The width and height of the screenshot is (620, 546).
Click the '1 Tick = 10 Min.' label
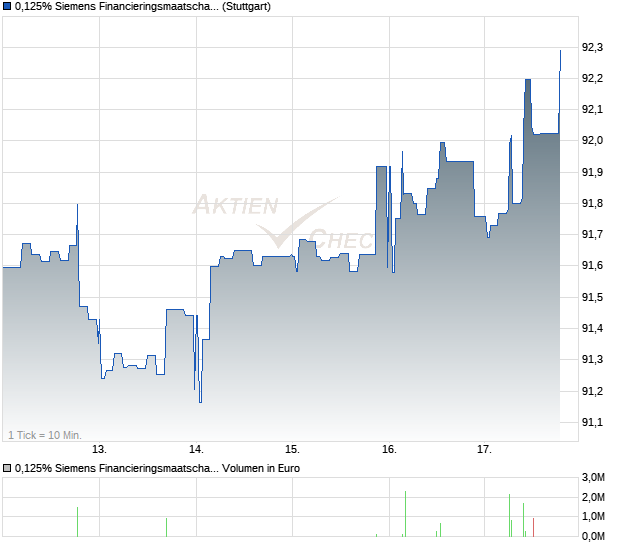[45, 435]
